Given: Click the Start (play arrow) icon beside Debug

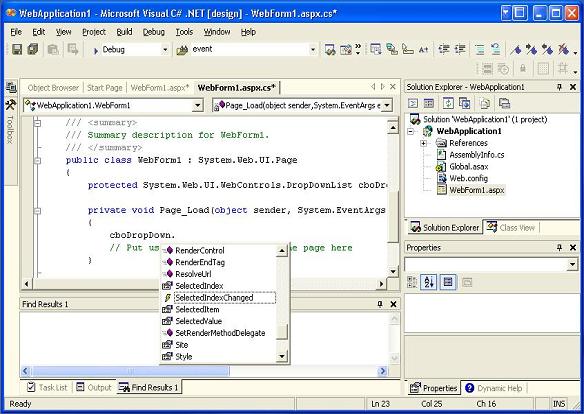Looking at the screenshot, I should [96, 50].
